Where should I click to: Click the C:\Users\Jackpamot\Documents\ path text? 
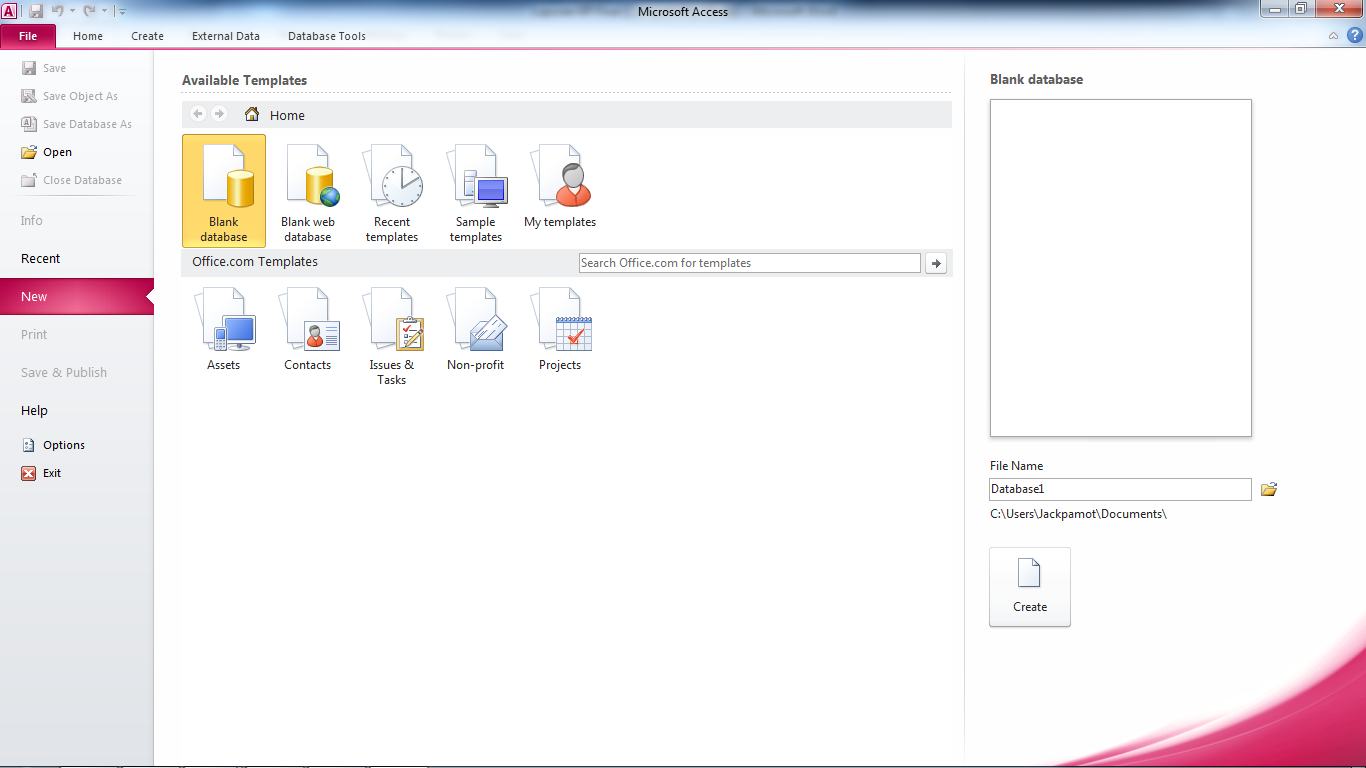1079,514
